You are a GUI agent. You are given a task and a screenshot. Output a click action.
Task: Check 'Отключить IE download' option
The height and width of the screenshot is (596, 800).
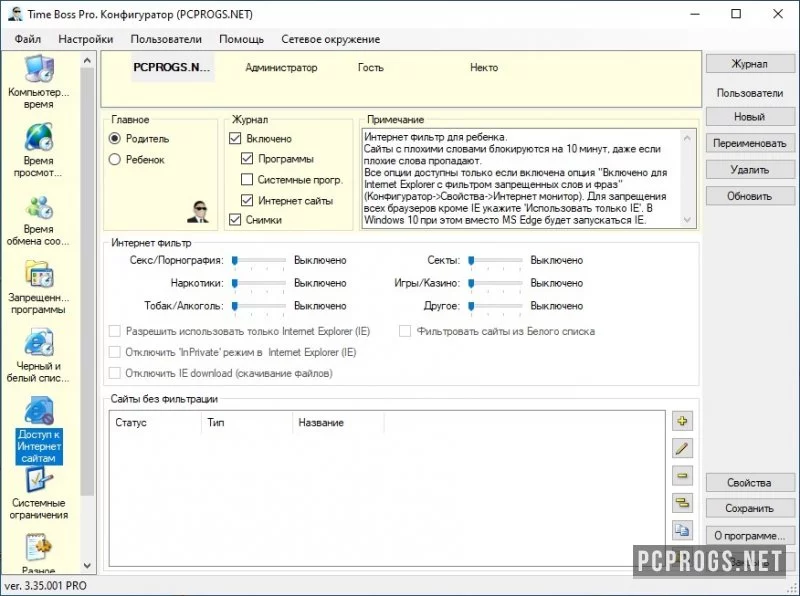115,373
